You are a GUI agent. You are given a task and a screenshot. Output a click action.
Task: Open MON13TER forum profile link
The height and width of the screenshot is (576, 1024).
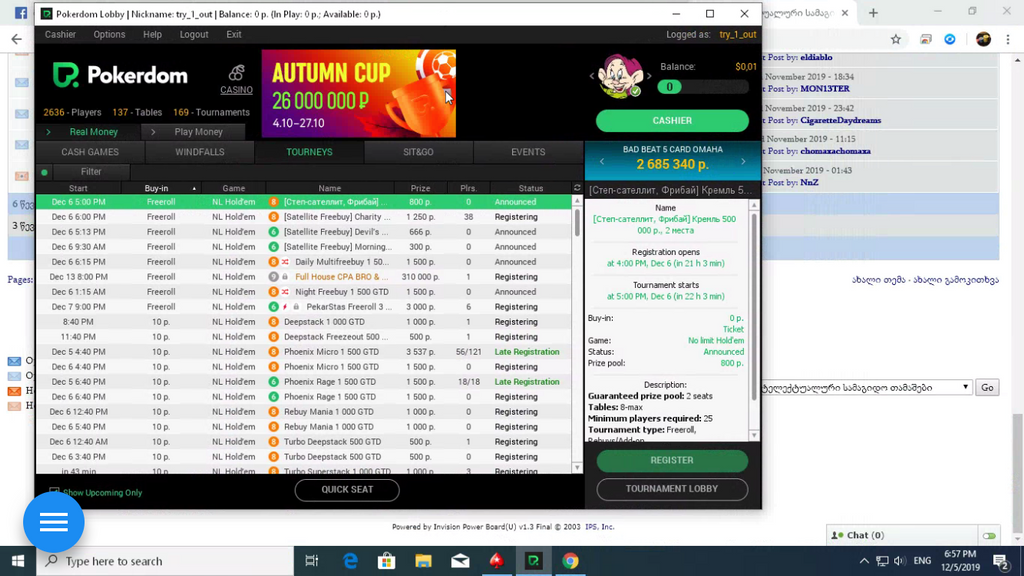coord(825,89)
